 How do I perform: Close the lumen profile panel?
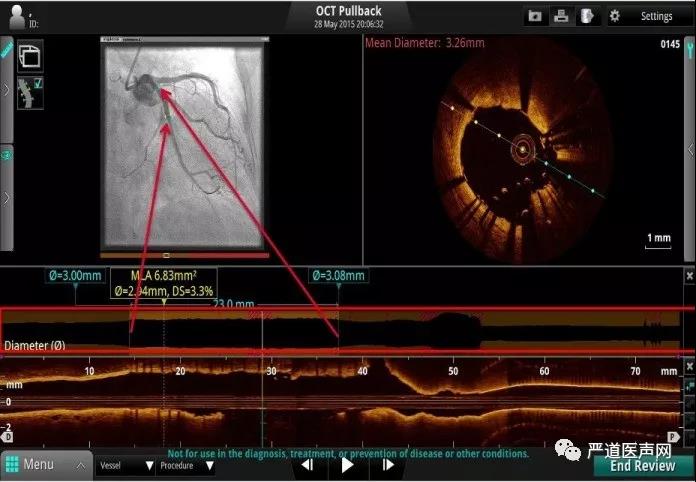689,275
